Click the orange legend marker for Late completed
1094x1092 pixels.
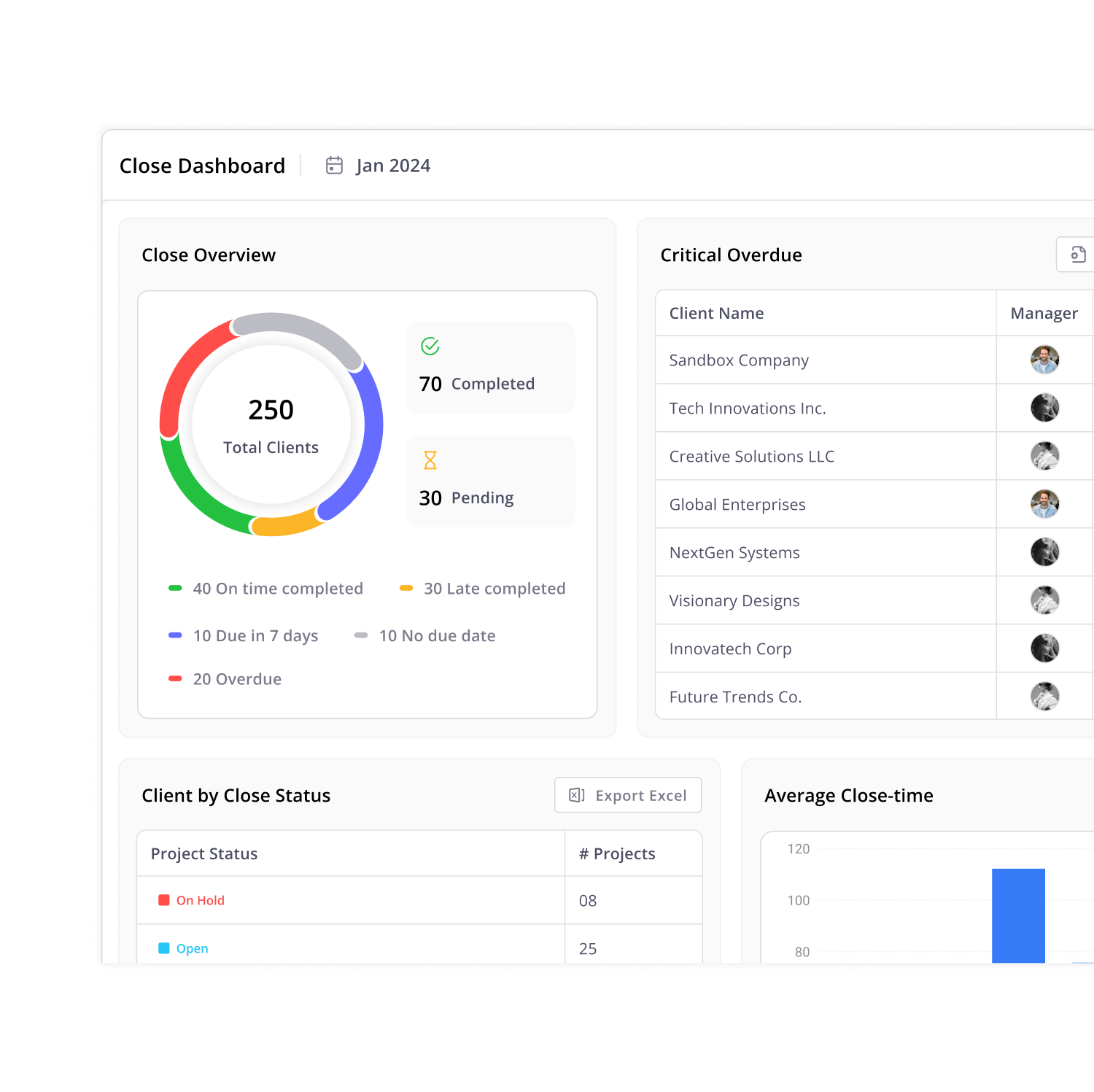(406, 588)
